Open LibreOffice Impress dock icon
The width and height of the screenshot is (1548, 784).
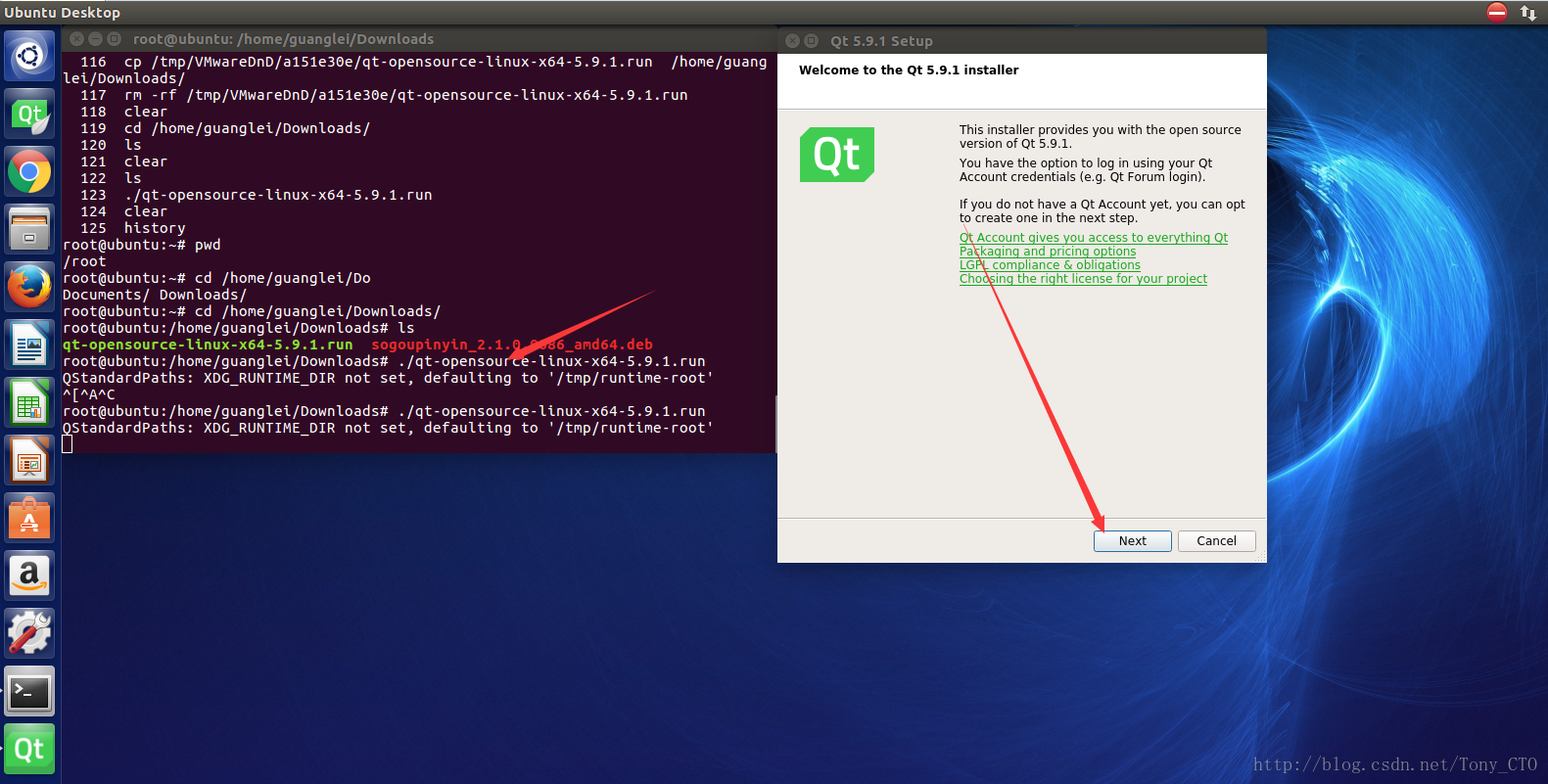click(29, 460)
